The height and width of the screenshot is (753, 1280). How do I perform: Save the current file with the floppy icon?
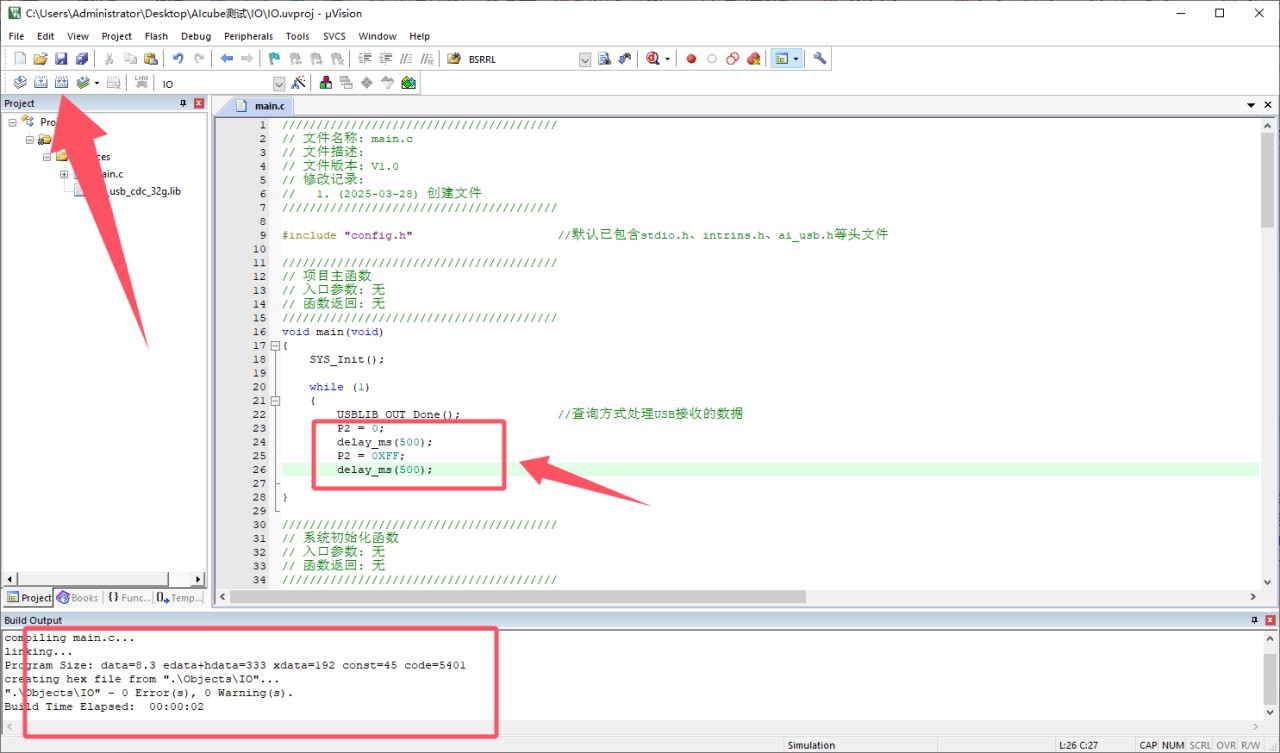[x=61, y=59]
